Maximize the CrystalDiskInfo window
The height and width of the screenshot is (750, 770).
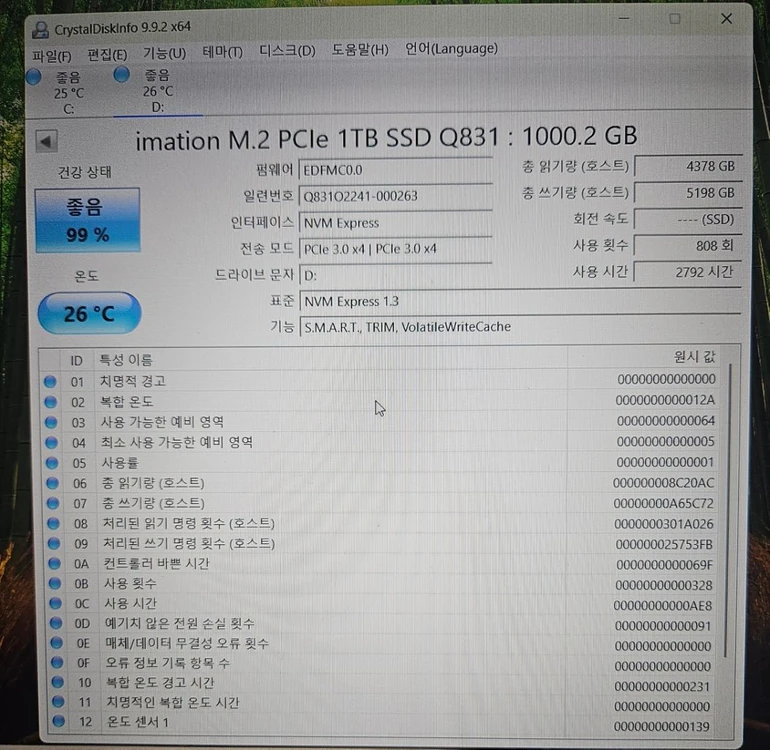675,19
